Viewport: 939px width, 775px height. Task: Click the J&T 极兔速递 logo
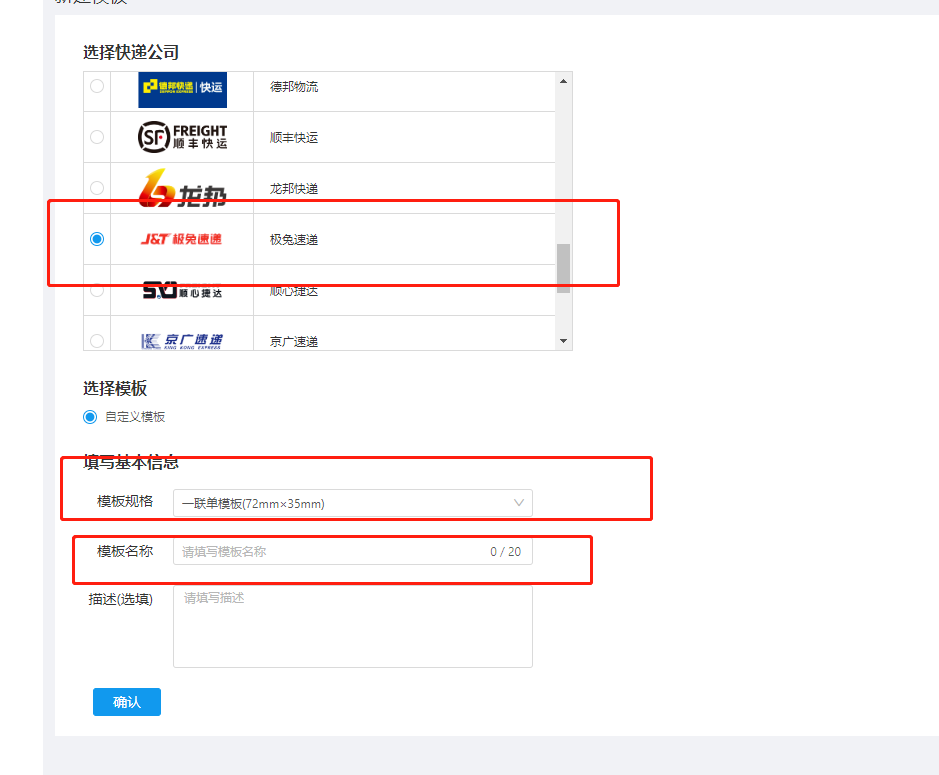[x=181, y=239]
